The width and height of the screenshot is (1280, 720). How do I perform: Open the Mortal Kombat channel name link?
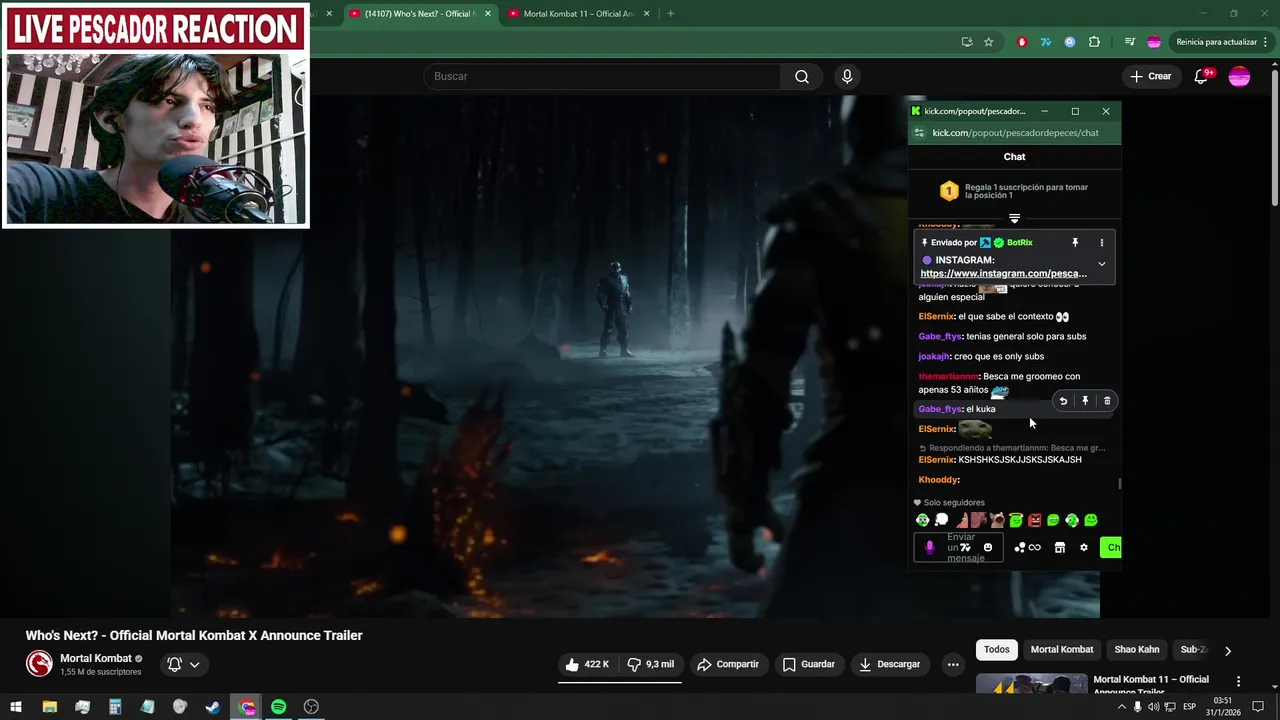96,658
